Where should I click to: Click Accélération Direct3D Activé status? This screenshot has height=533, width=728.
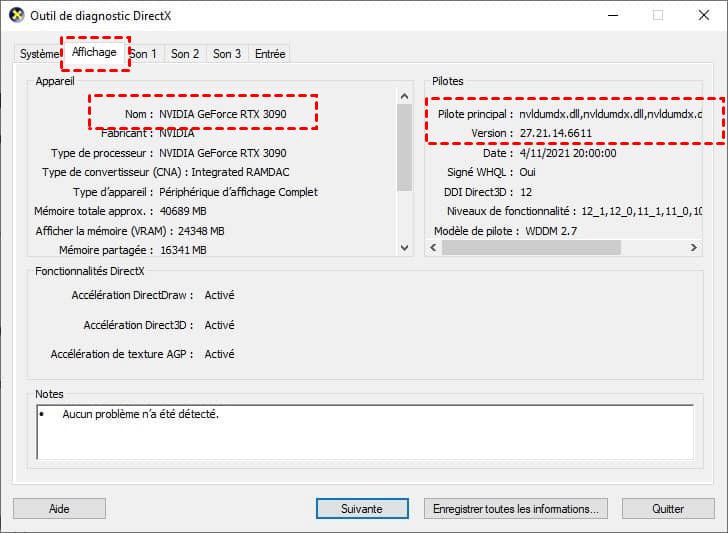[220, 325]
